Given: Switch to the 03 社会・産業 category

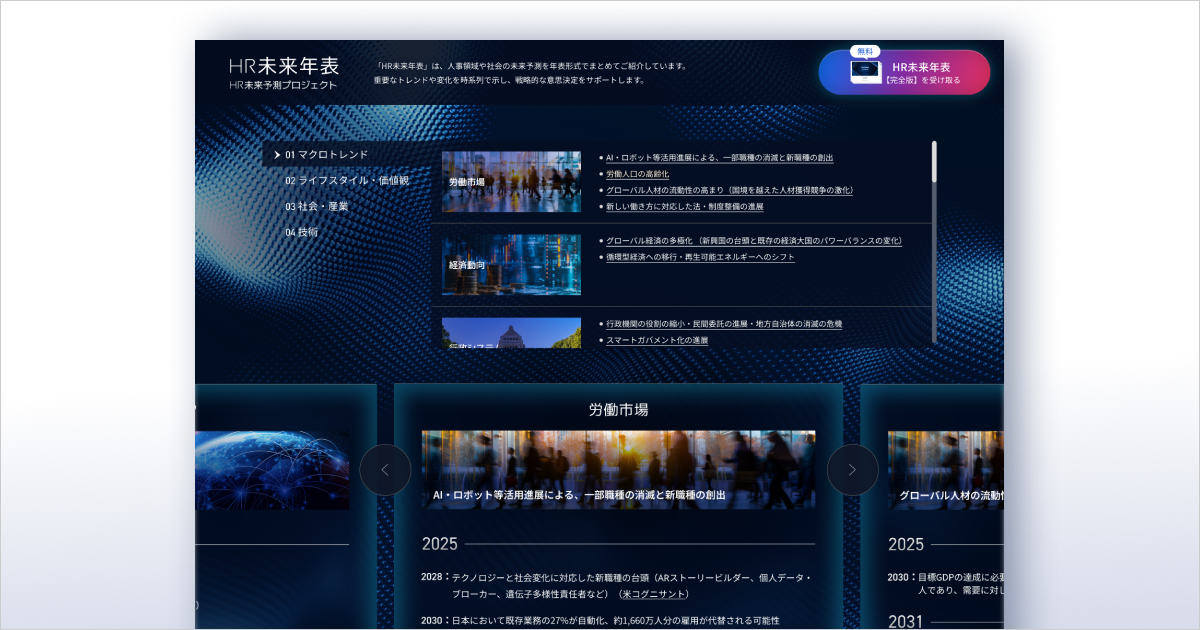Looking at the screenshot, I should [316, 207].
